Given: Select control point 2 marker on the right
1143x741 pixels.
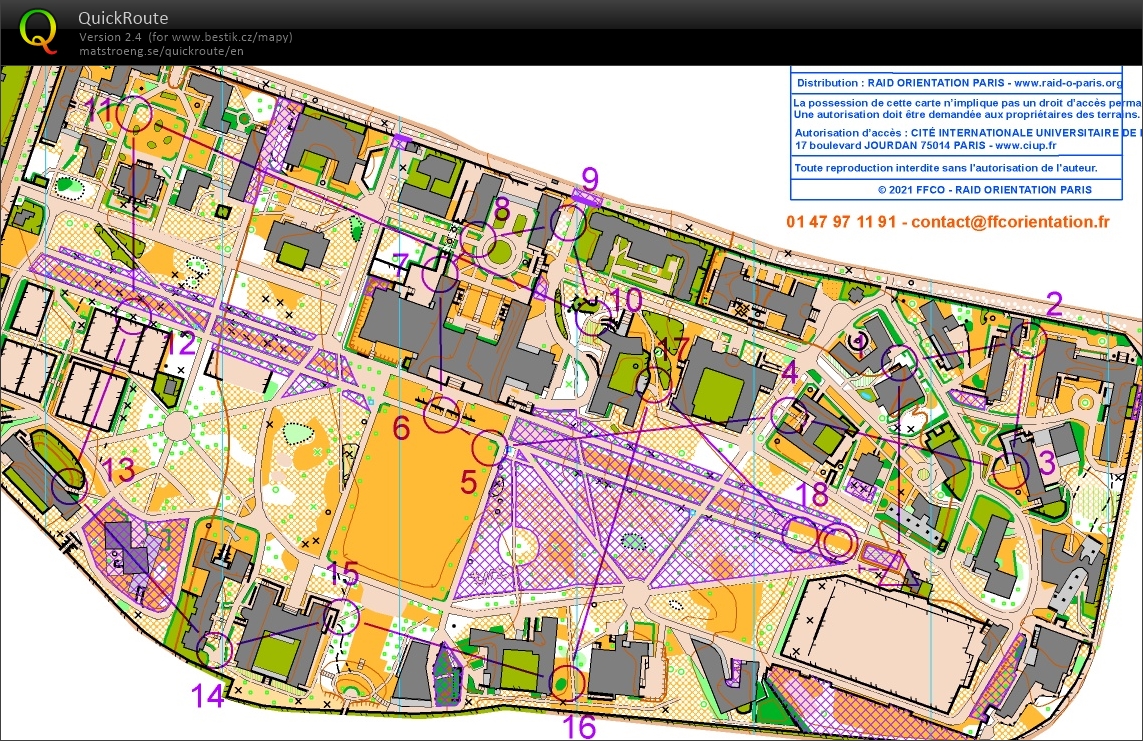Looking at the screenshot, I should point(1029,340).
